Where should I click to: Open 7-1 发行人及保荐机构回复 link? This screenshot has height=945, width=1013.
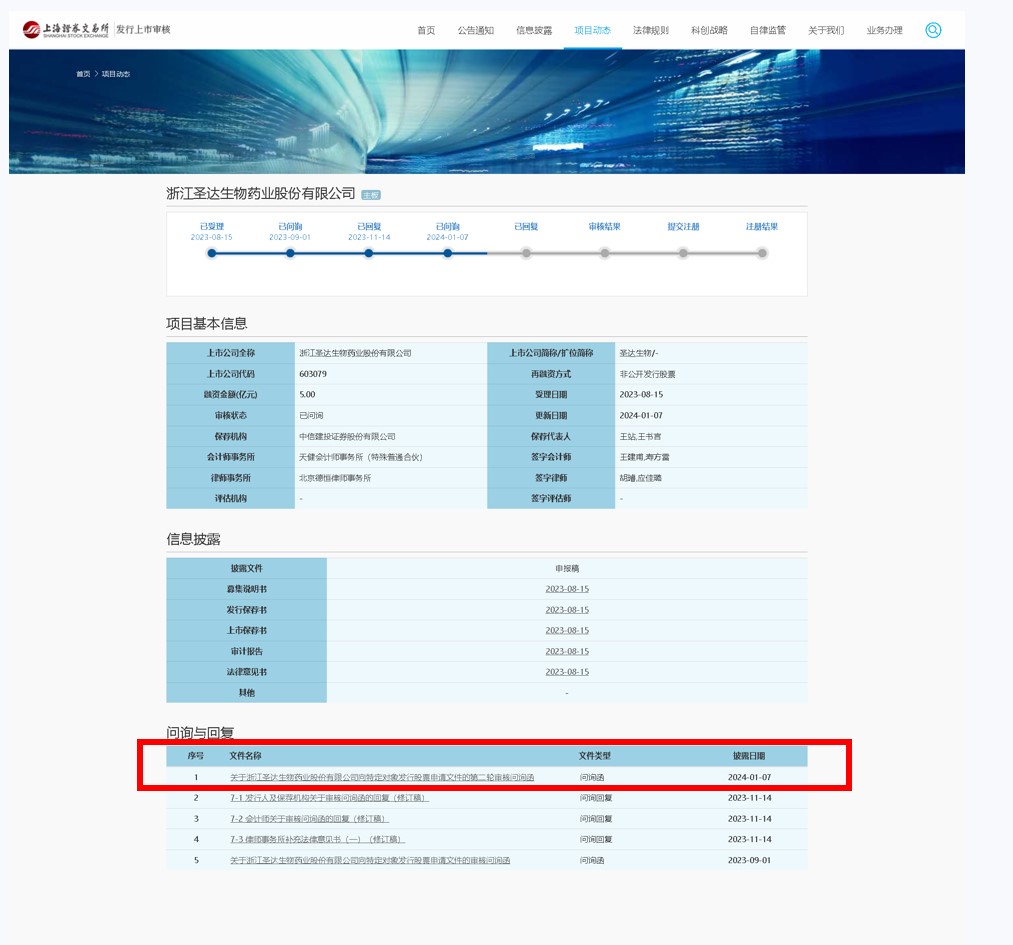point(329,798)
